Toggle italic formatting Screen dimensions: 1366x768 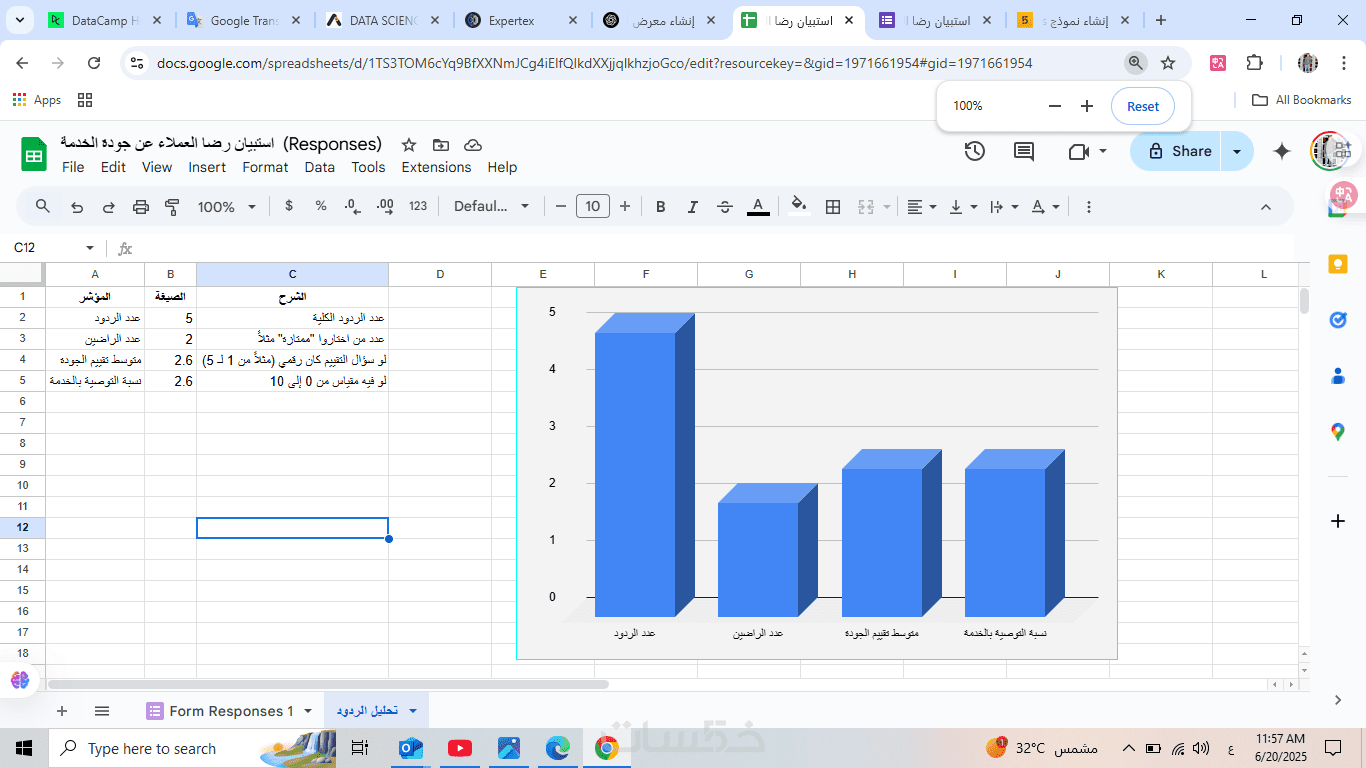click(x=692, y=207)
